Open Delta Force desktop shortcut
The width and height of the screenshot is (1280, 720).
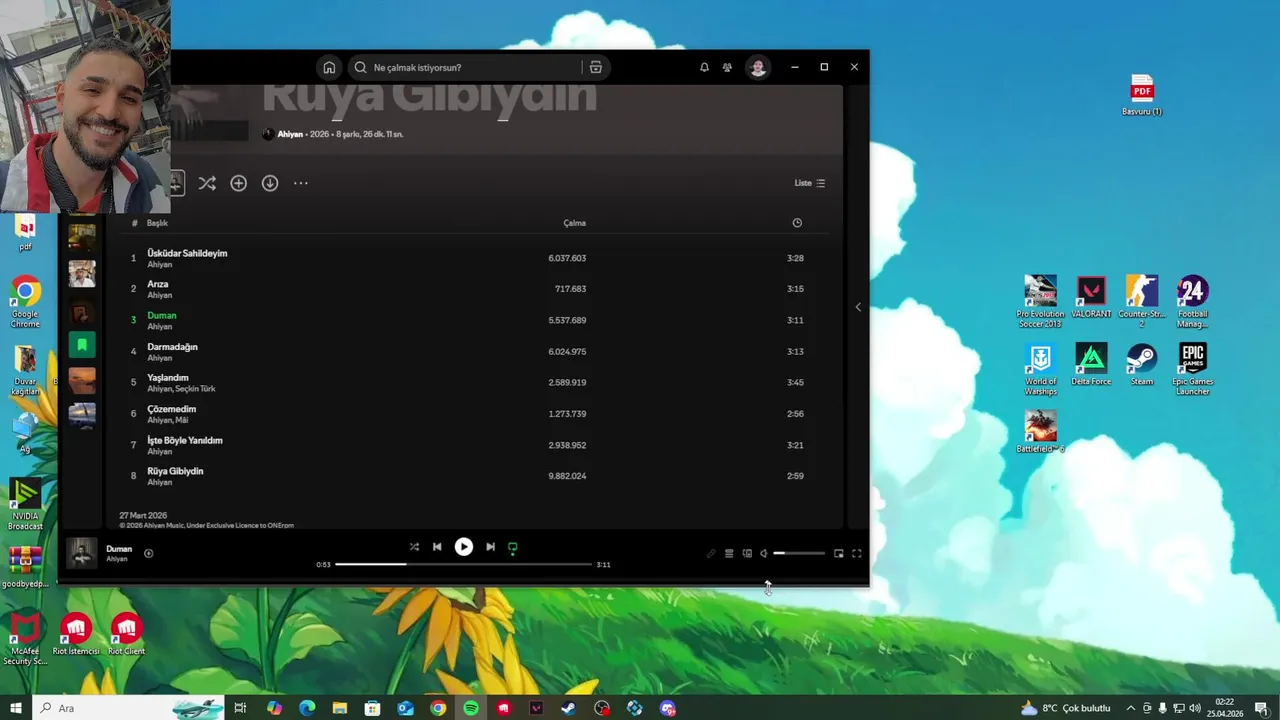(x=1091, y=365)
